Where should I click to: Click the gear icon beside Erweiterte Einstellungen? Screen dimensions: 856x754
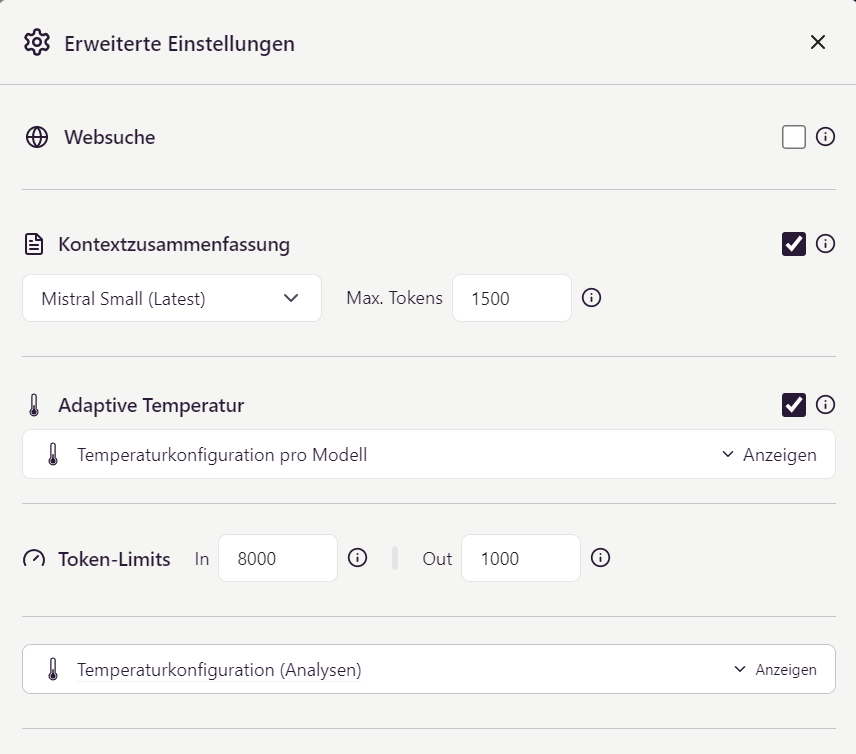[37, 43]
